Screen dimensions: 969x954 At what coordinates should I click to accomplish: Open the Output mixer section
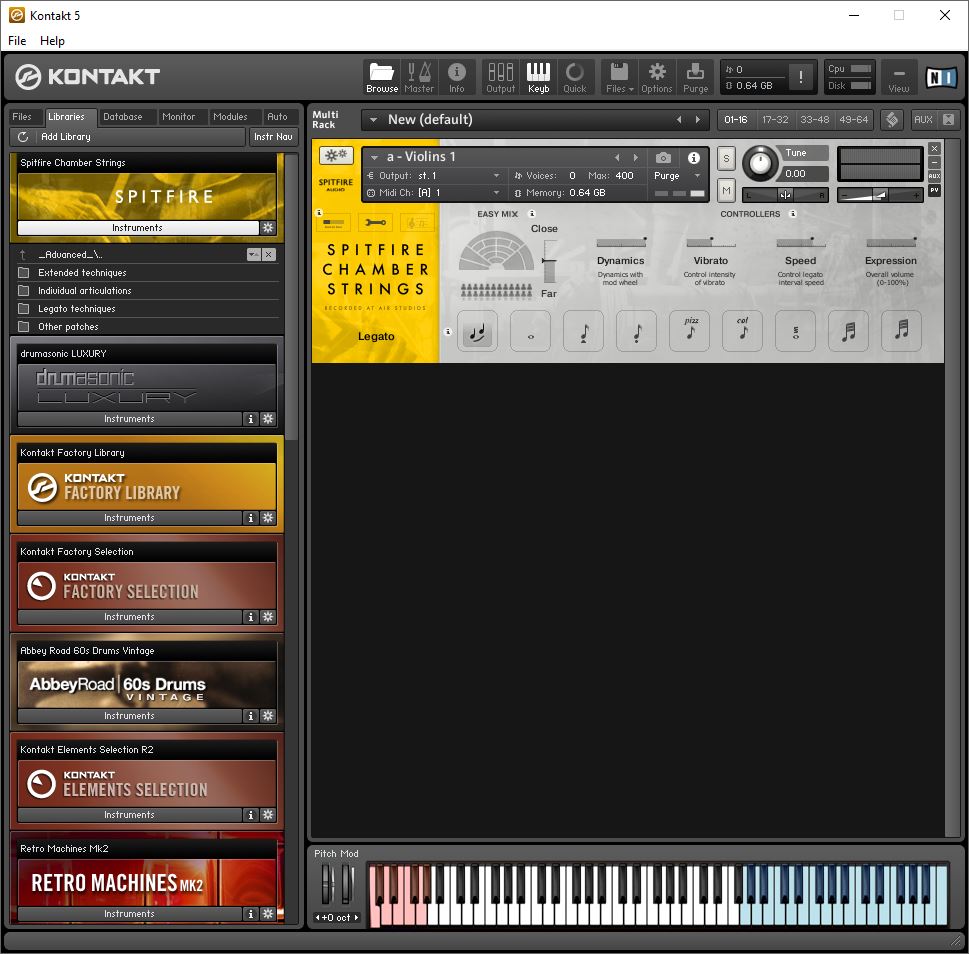[x=501, y=77]
